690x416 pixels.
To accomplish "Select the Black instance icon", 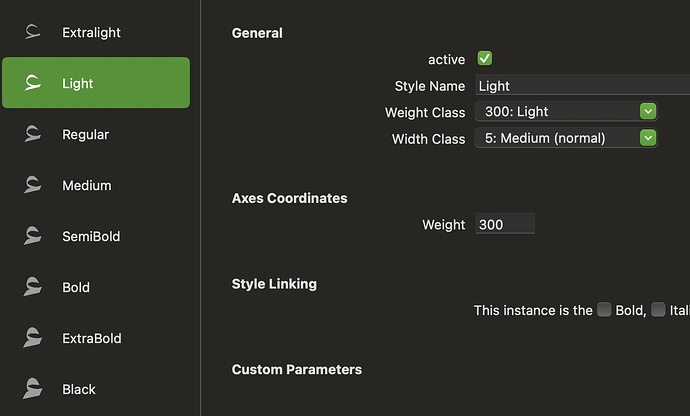I will 33,389.
